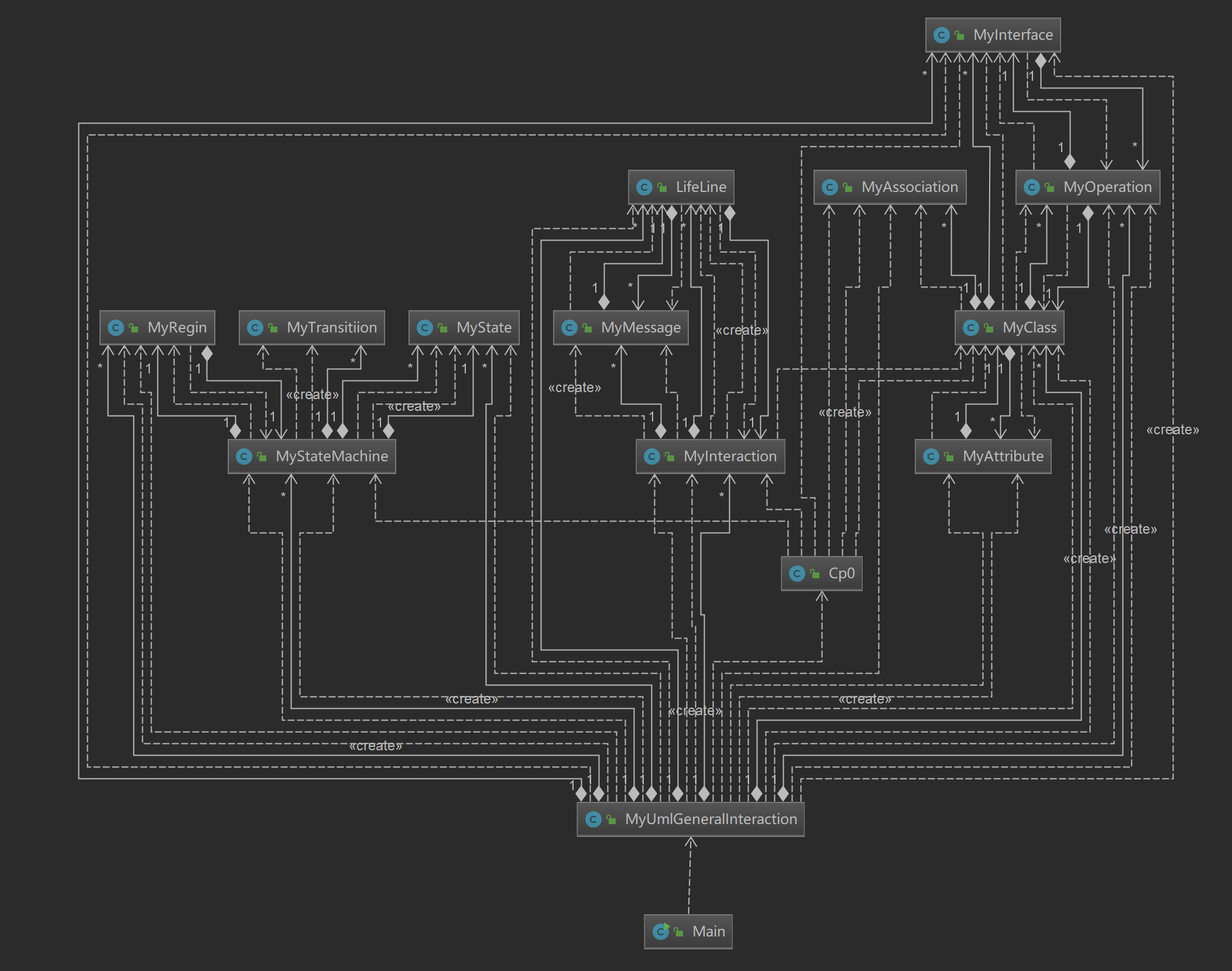1232x971 pixels.
Task: Select the MyMessage class node
Action: (640, 328)
